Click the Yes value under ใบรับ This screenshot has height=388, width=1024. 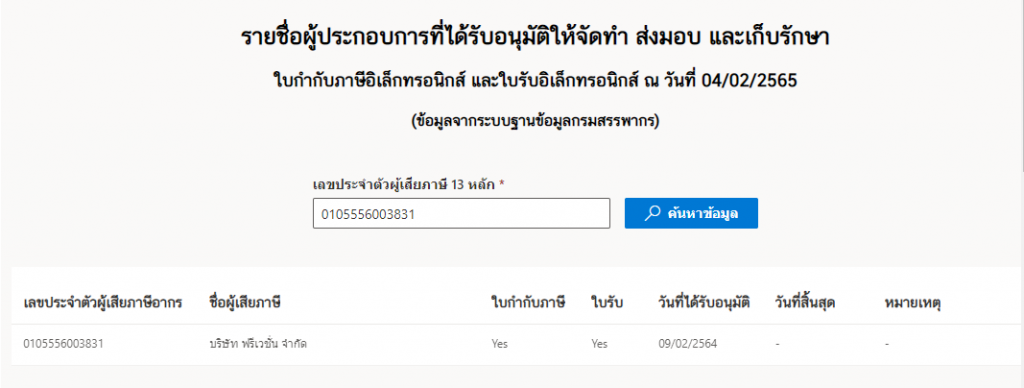600,344
